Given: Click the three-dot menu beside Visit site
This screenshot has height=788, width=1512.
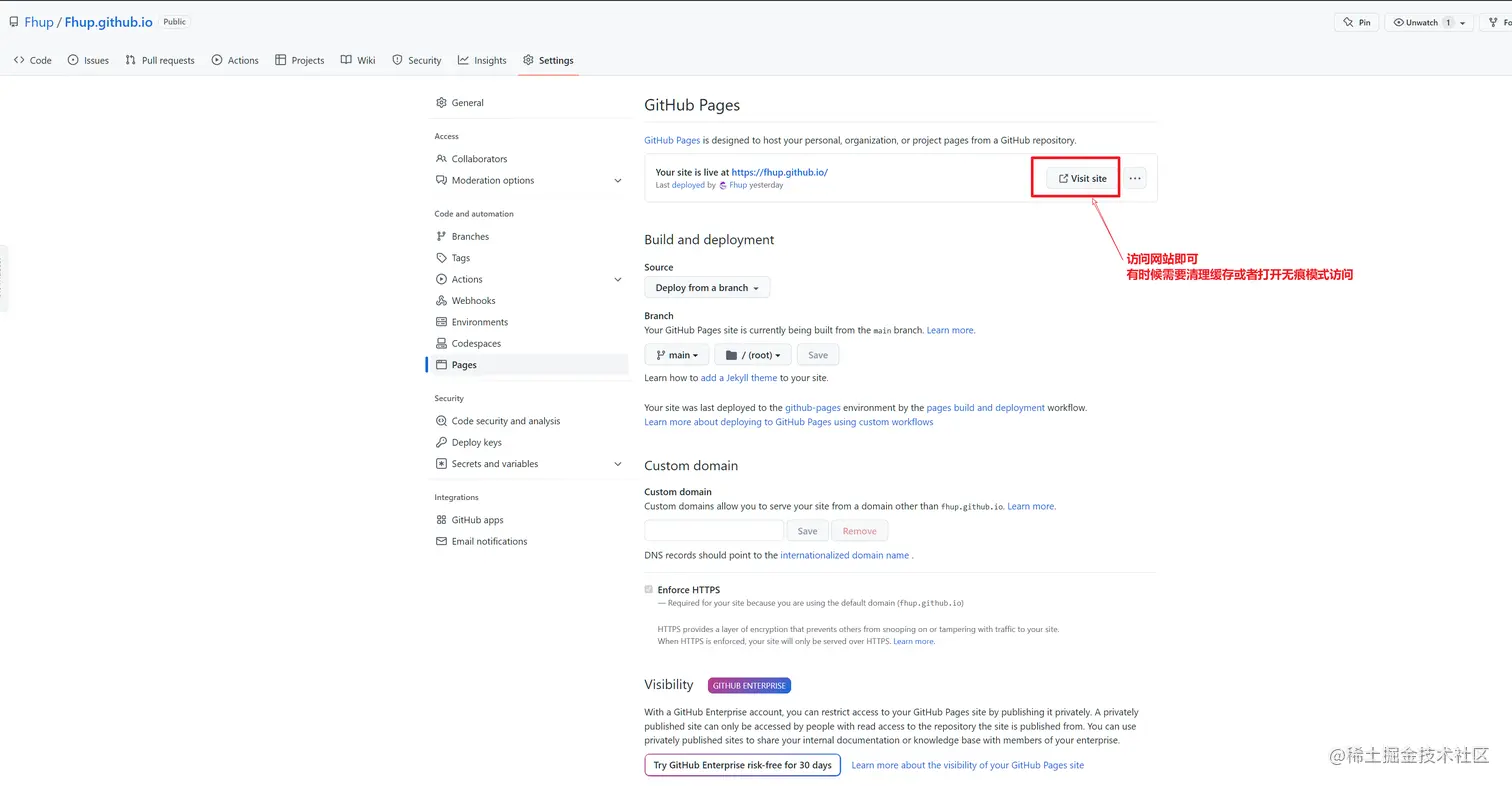Looking at the screenshot, I should tap(1135, 178).
